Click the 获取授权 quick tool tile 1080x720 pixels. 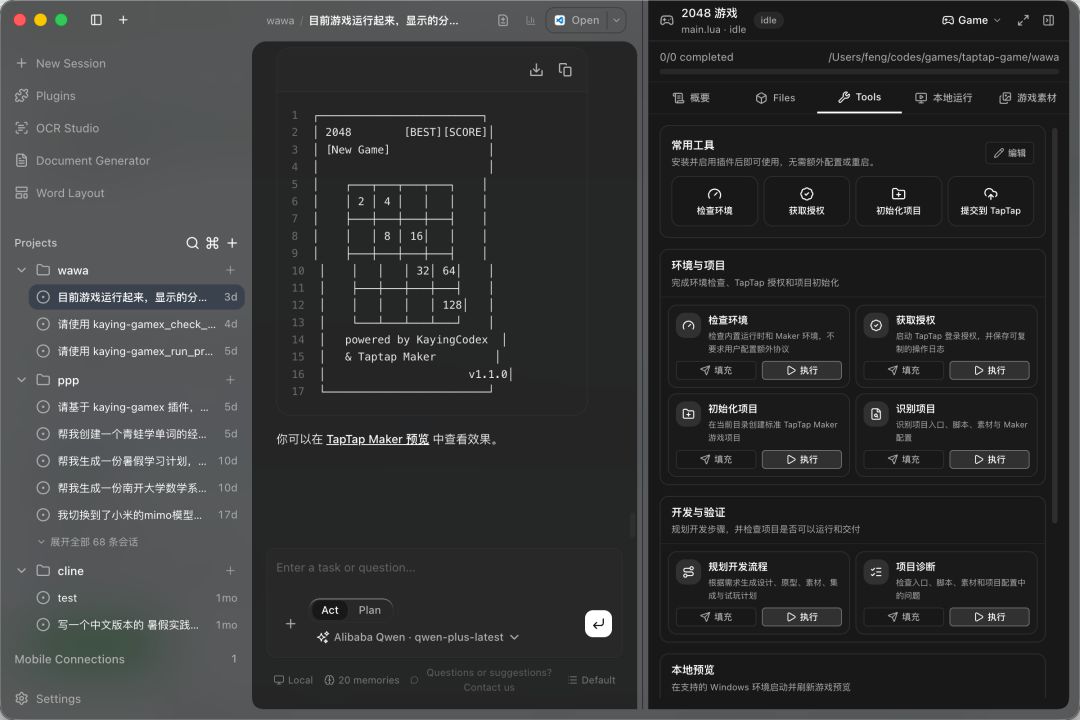(x=807, y=201)
